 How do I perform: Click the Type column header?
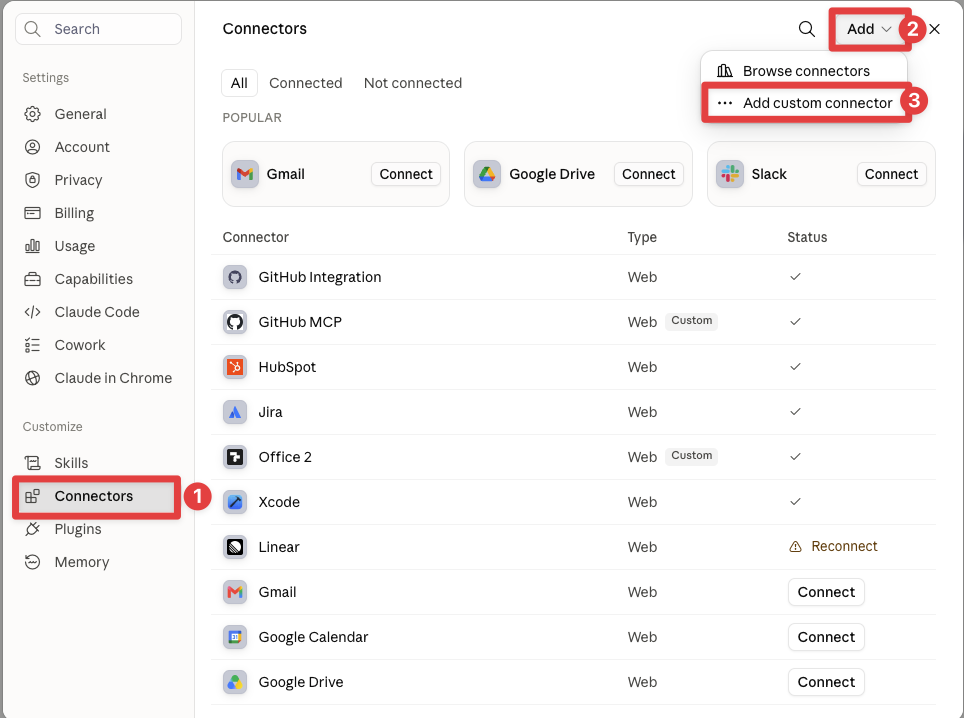click(642, 237)
